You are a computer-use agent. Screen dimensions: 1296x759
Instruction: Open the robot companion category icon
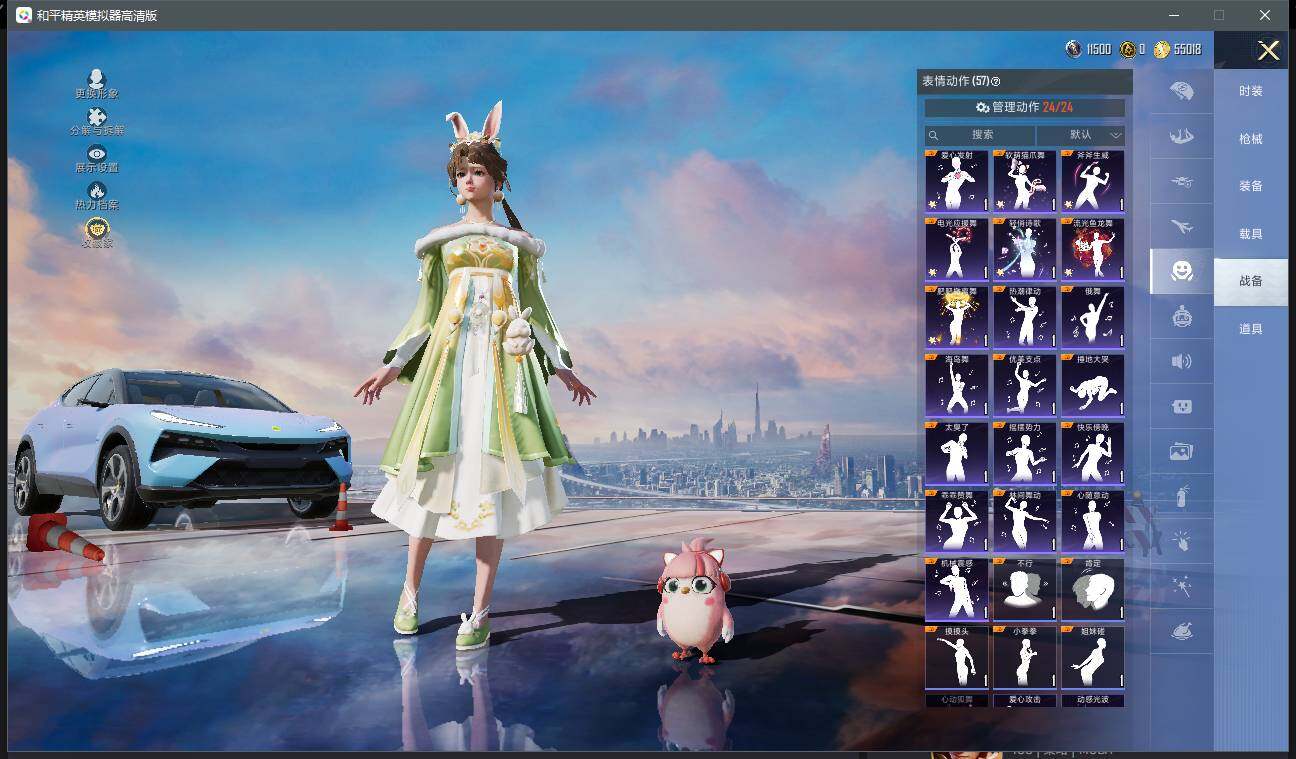1182,317
